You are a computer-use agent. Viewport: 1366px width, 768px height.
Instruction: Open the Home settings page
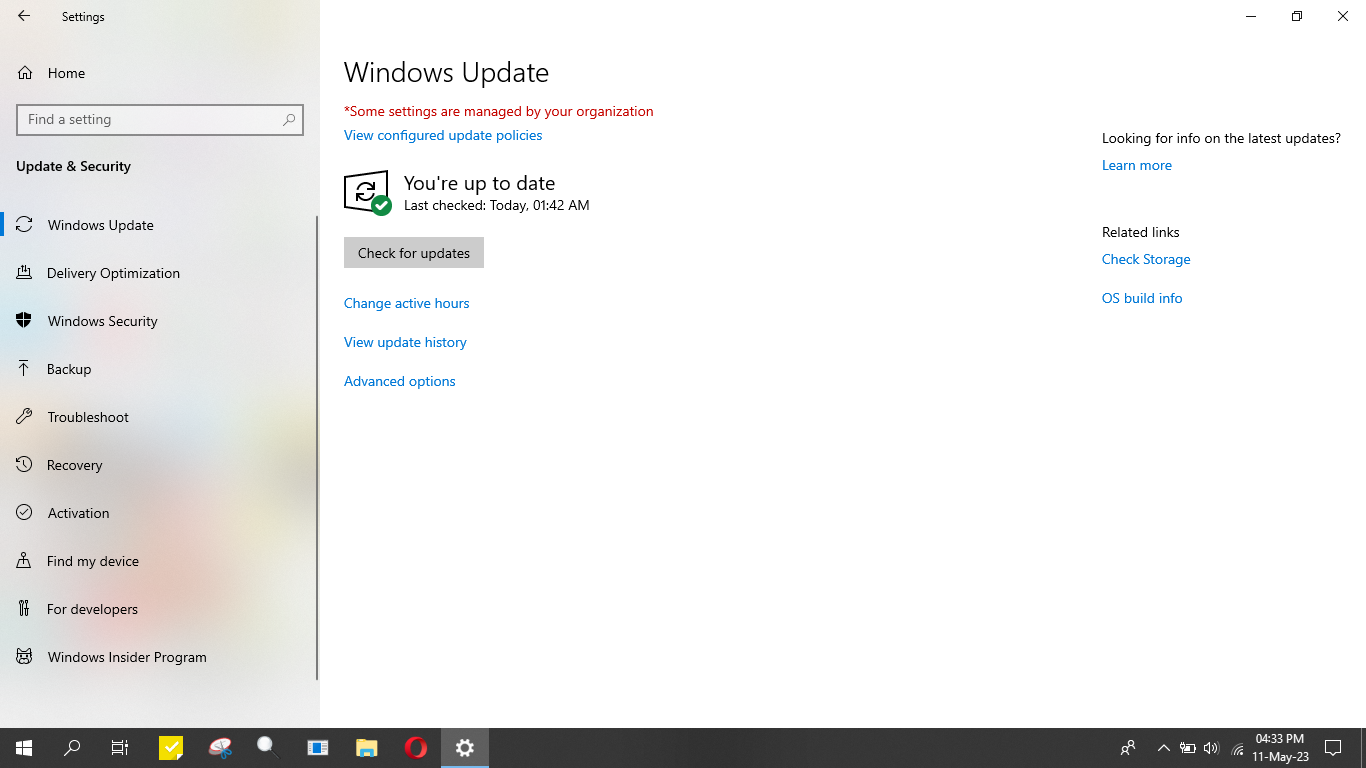[x=160, y=73]
